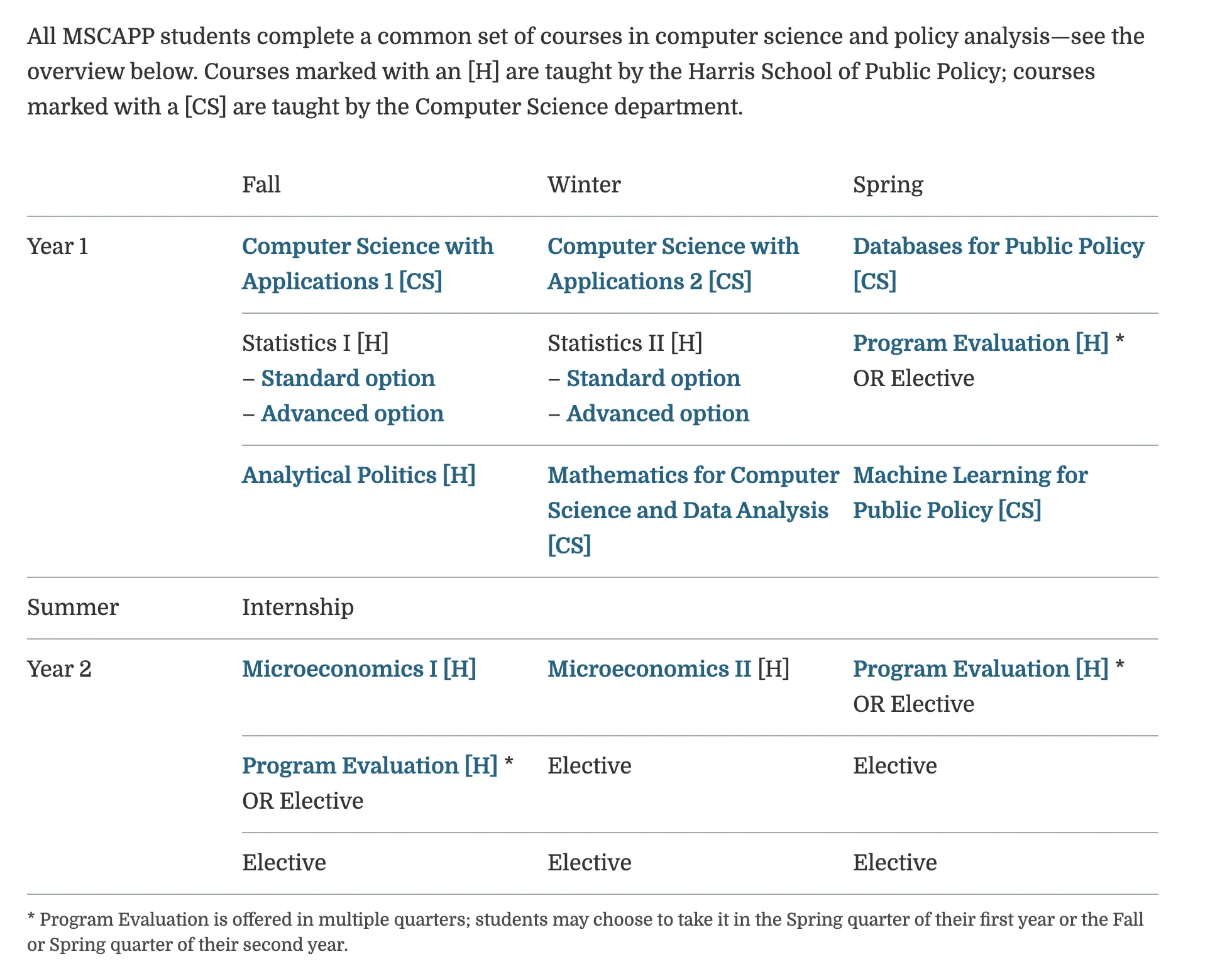Click Year 1 Spring Program Evaluation link
Viewport: 1232px width, 976px height.
(x=980, y=343)
